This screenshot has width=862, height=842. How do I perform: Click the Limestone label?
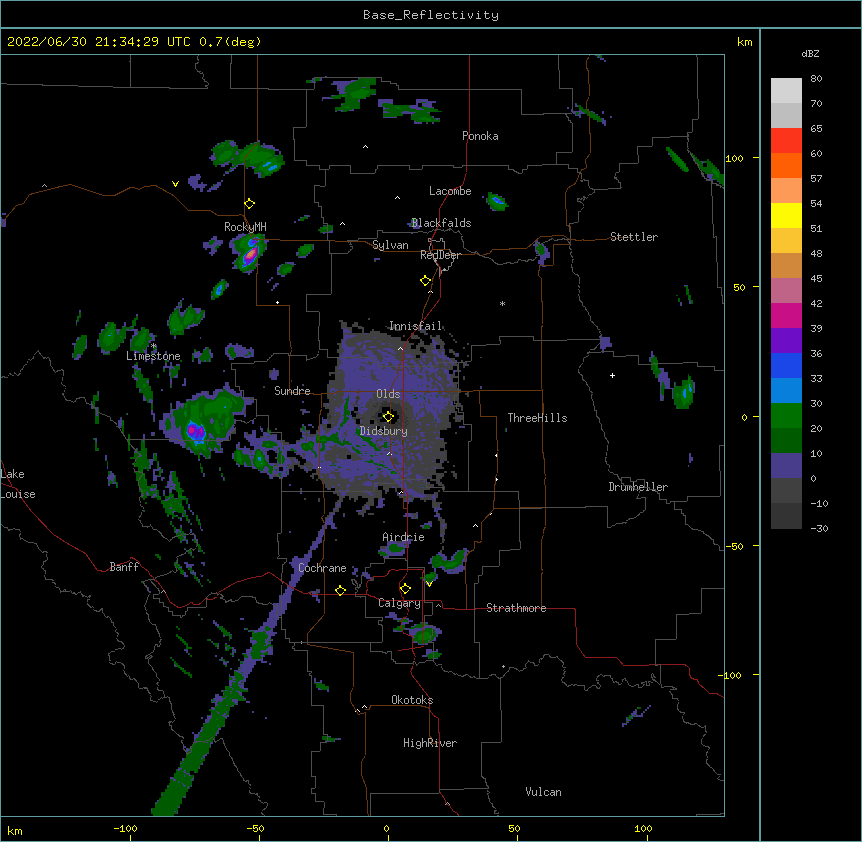(x=153, y=356)
